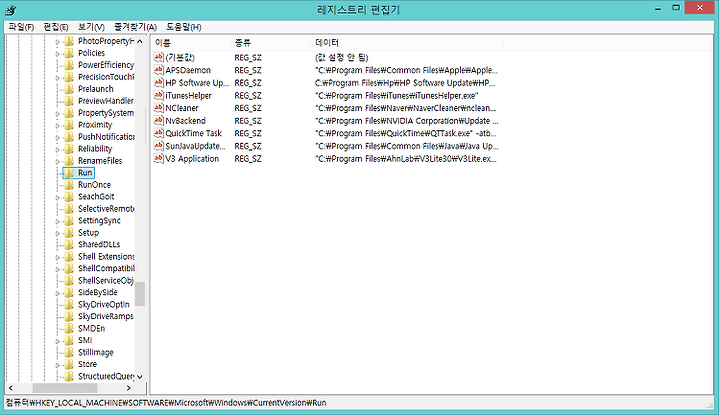Click the Prelaunch folder icon
720x415 pixels.
pyautogui.click(x=69, y=89)
